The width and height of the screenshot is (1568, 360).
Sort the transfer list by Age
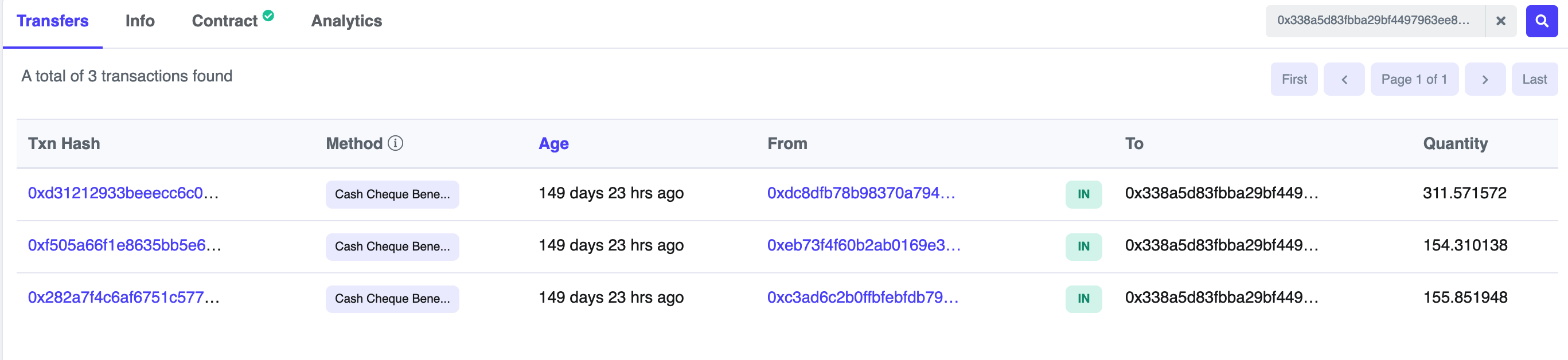click(553, 143)
